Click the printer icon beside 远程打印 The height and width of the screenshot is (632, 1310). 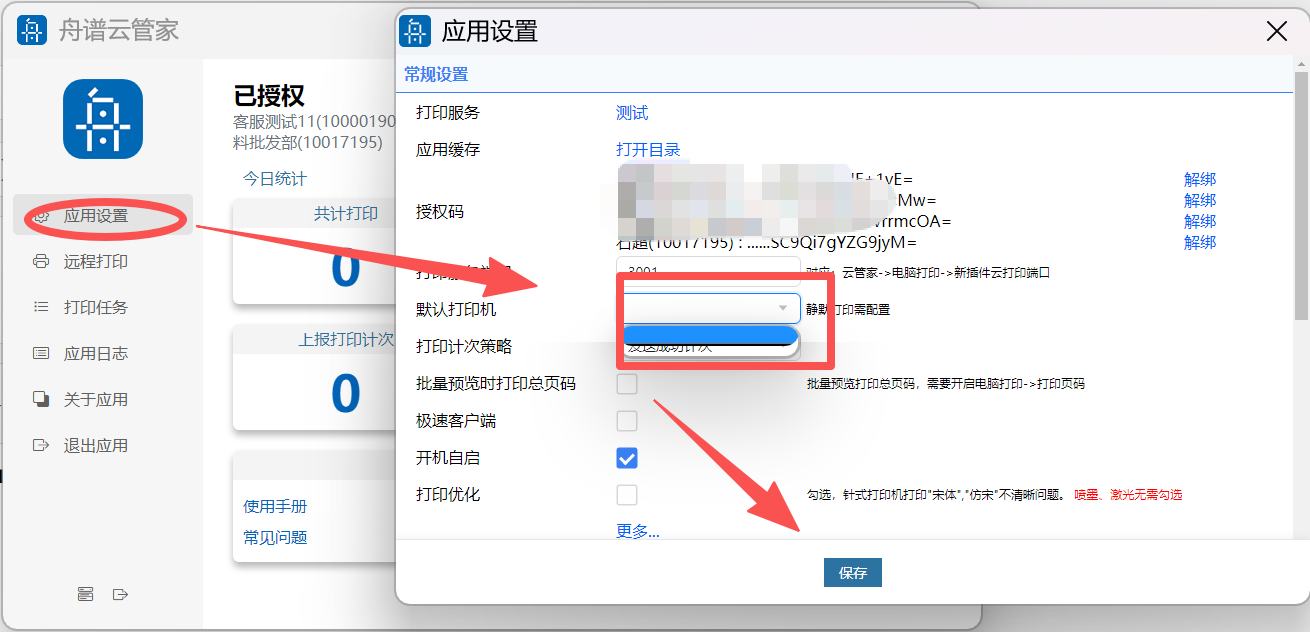click(41, 262)
